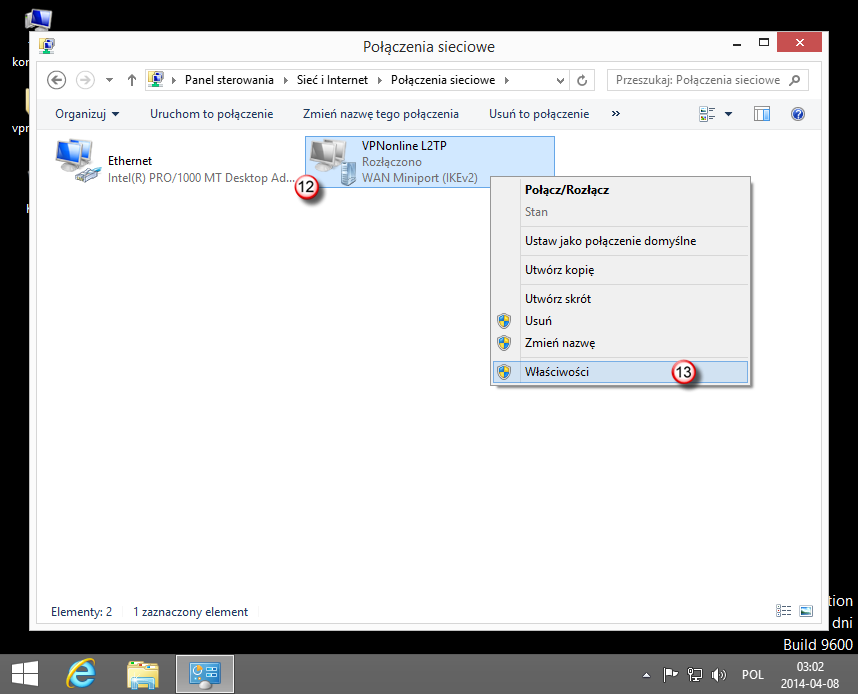This screenshot has width=858, height=694.
Task: Show more toolbar commands chevron
Action: tap(616, 114)
